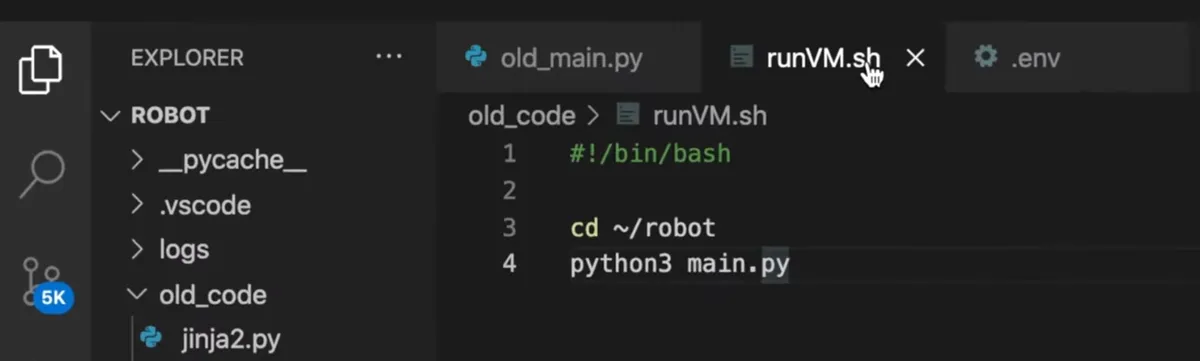The height and width of the screenshot is (361, 1200).
Task: Close the runVM.sh tab
Action: click(915, 58)
